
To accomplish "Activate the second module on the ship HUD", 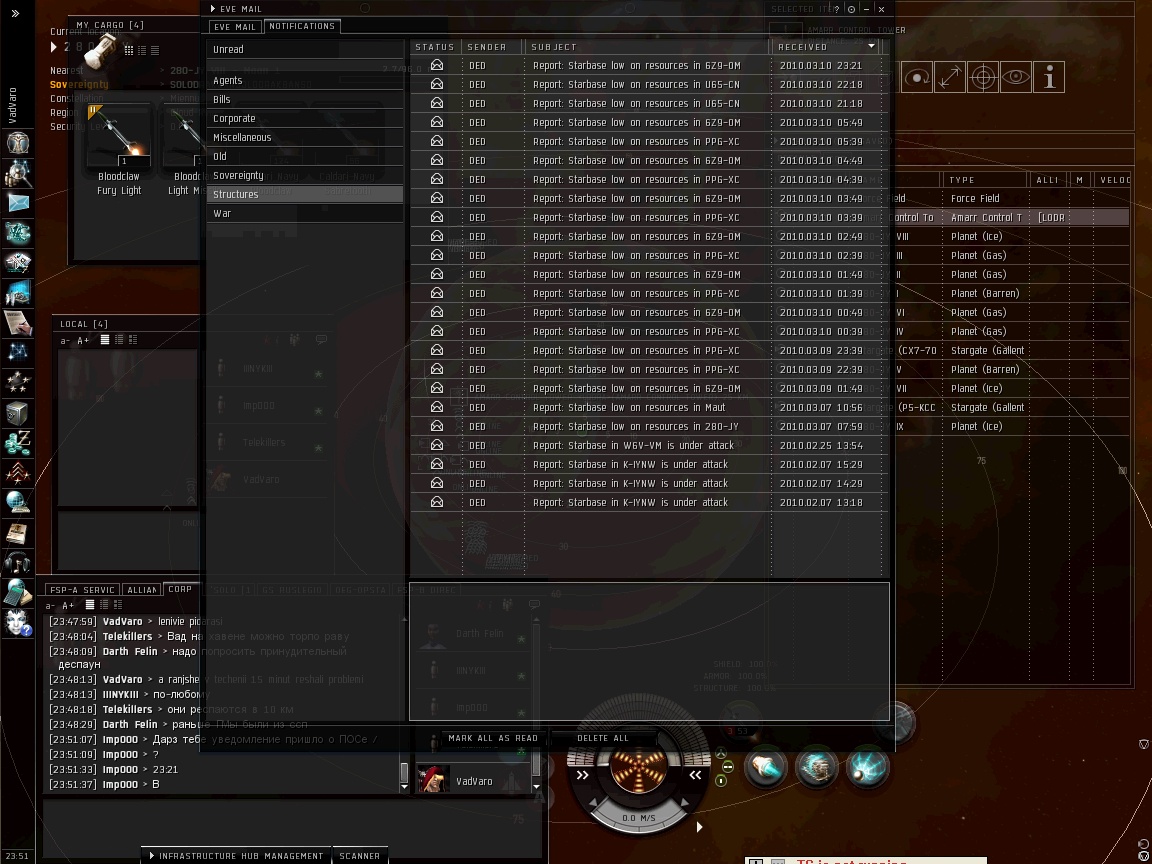I will (817, 768).
